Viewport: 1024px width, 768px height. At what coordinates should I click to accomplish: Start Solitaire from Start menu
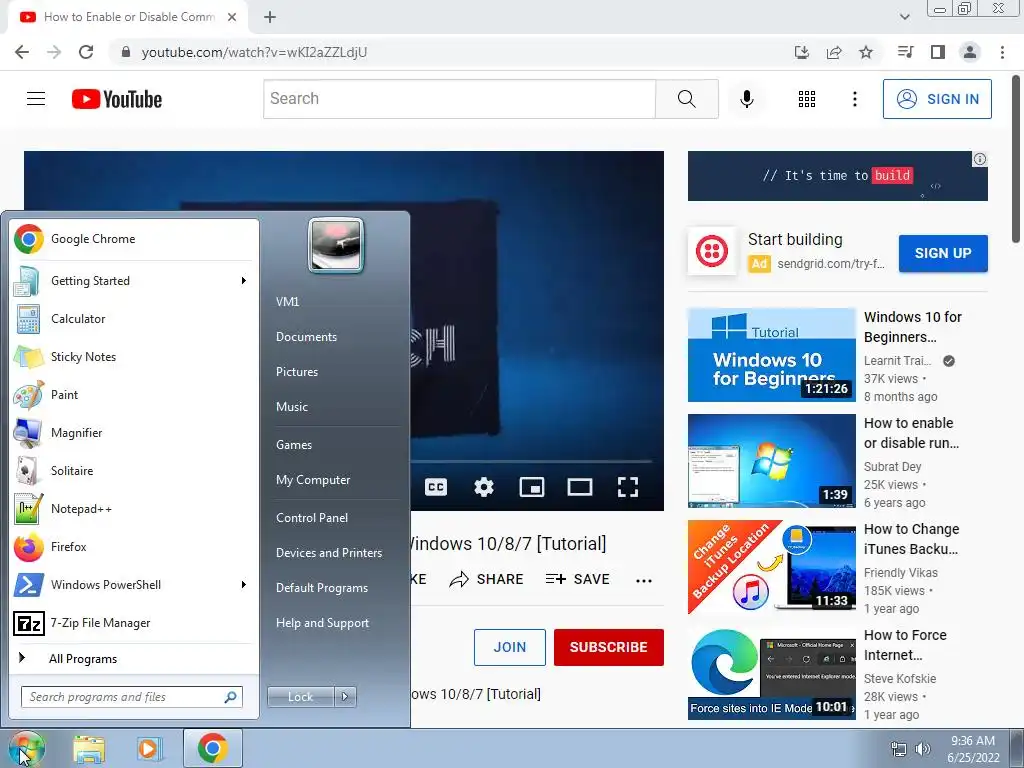133,471
